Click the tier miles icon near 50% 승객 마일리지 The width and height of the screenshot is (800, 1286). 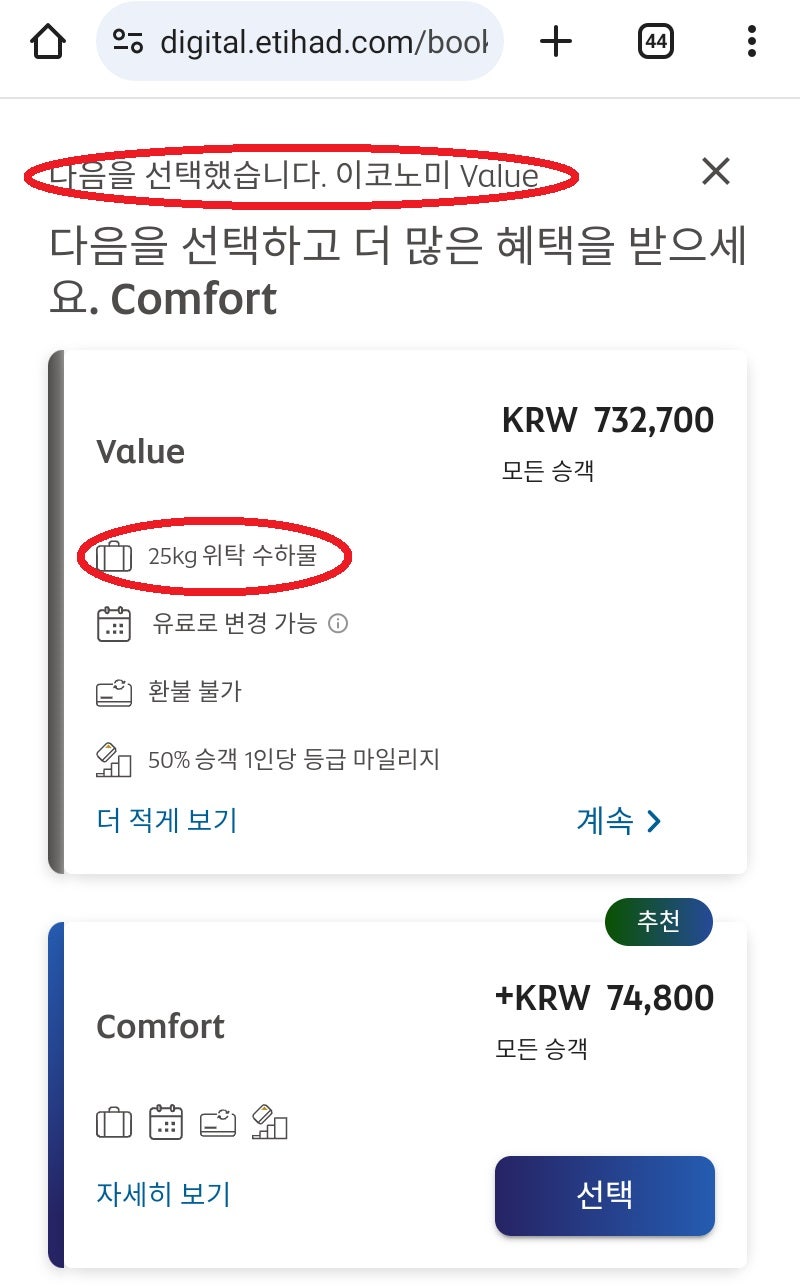click(x=117, y=758)
